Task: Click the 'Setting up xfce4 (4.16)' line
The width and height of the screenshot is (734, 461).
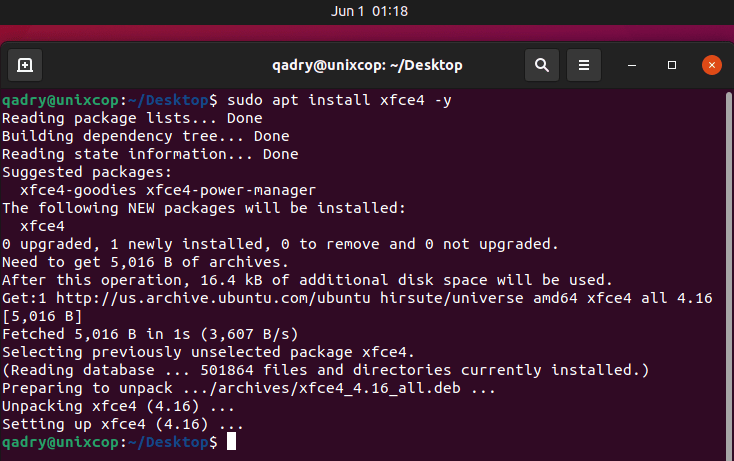Action: (x=123, y=424)
